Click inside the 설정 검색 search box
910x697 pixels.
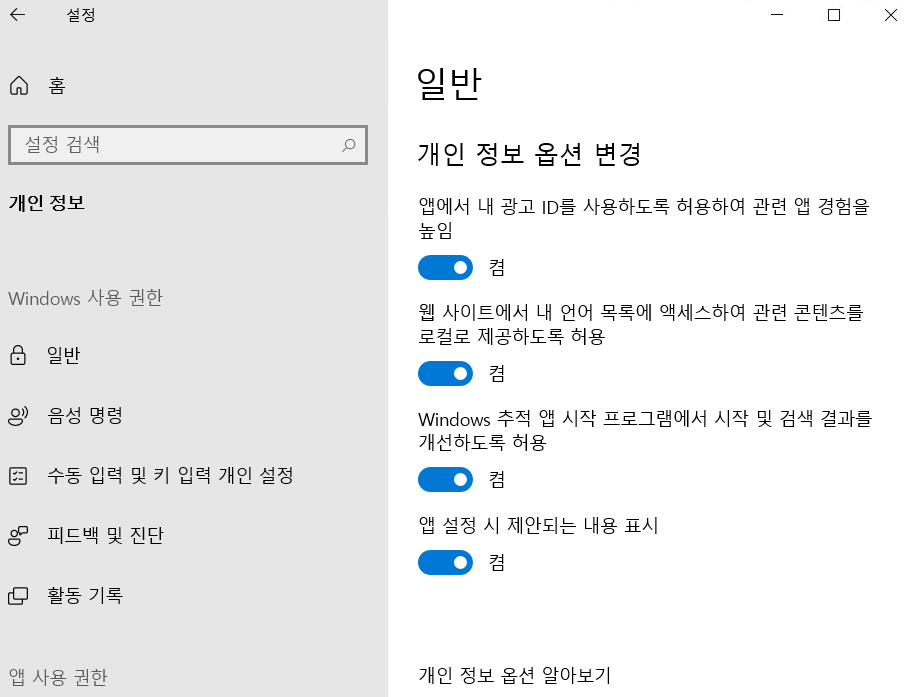click(180, 145)
